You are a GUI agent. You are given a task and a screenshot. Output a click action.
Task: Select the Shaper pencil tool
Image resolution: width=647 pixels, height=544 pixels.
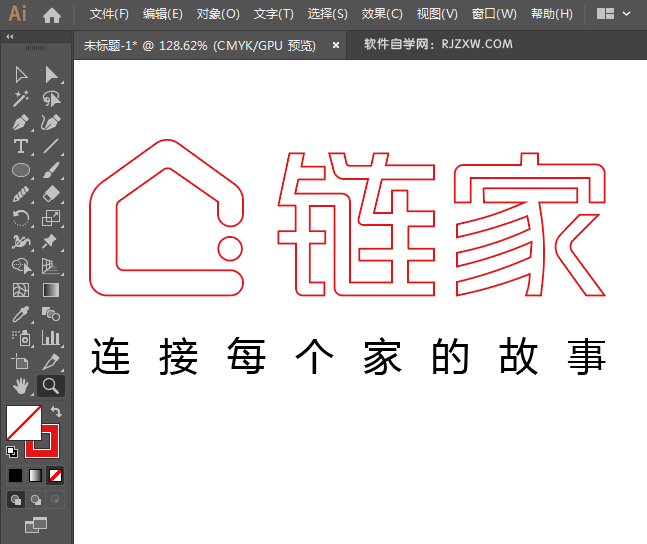(x=21, y=194)
